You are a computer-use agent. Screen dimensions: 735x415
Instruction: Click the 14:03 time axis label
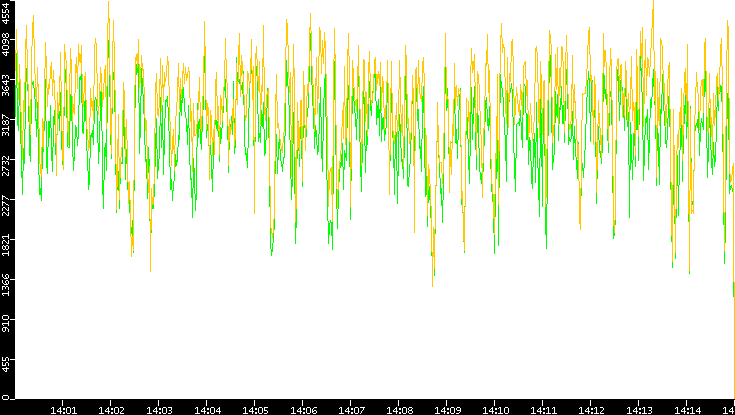pos(158,410)
